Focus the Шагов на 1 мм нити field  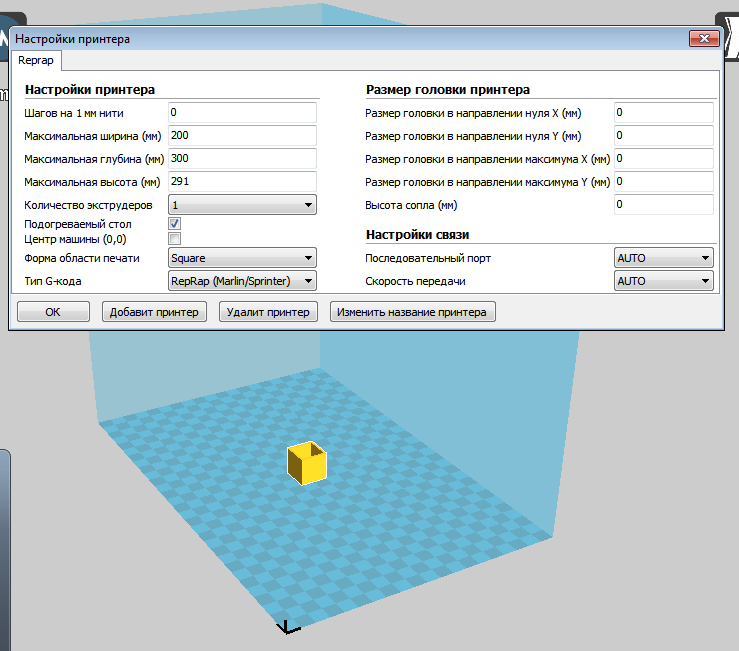pyautogui.click(x=242, y=113)
